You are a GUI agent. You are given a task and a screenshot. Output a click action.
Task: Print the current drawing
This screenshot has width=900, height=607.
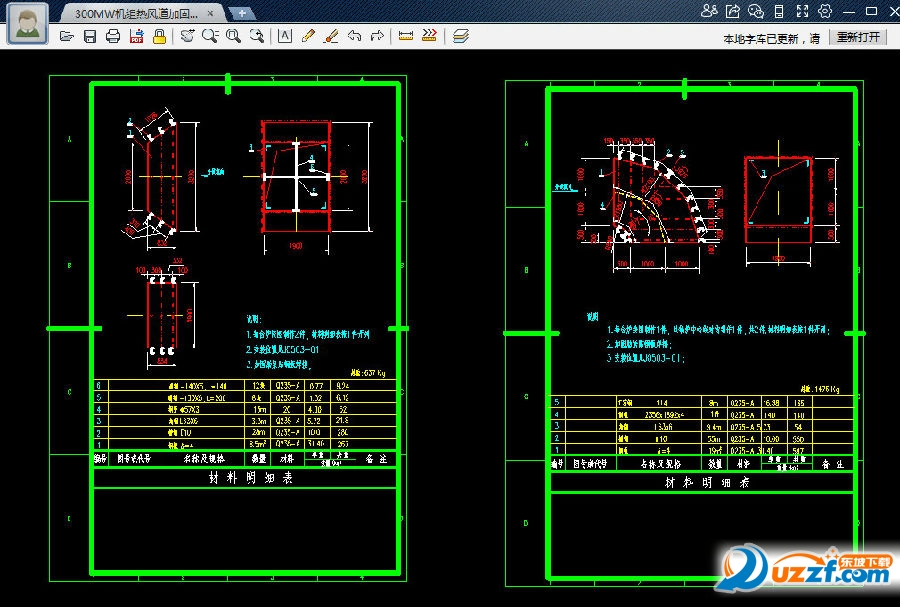pos(113,36)
